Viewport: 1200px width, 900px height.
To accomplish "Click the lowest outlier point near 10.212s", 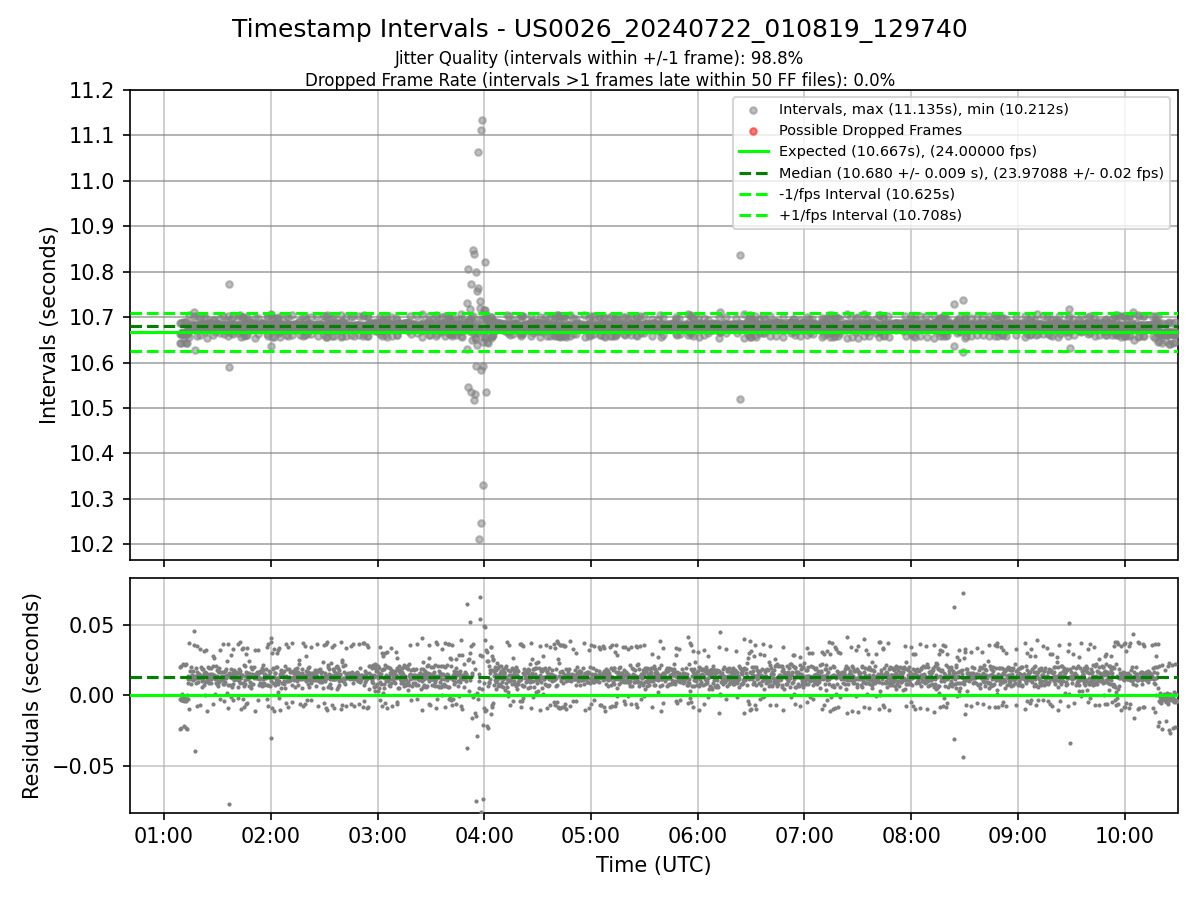I will pyautogui.click(x=479, y=539).
